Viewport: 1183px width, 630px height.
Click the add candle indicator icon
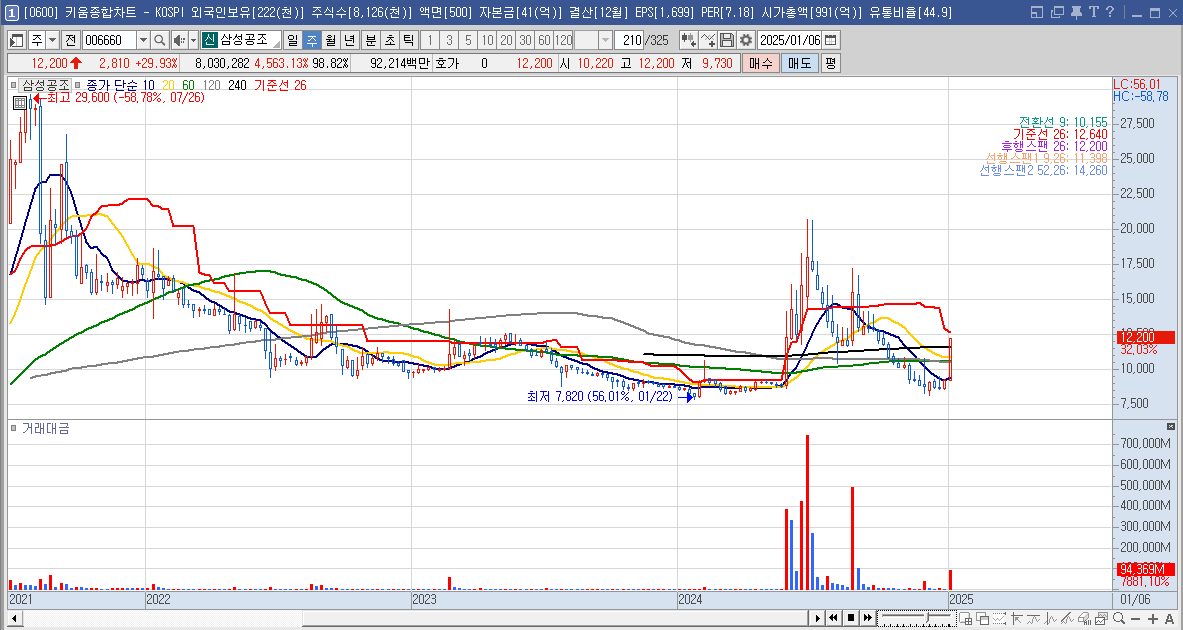pyautogui.click(x=688, y=40)
